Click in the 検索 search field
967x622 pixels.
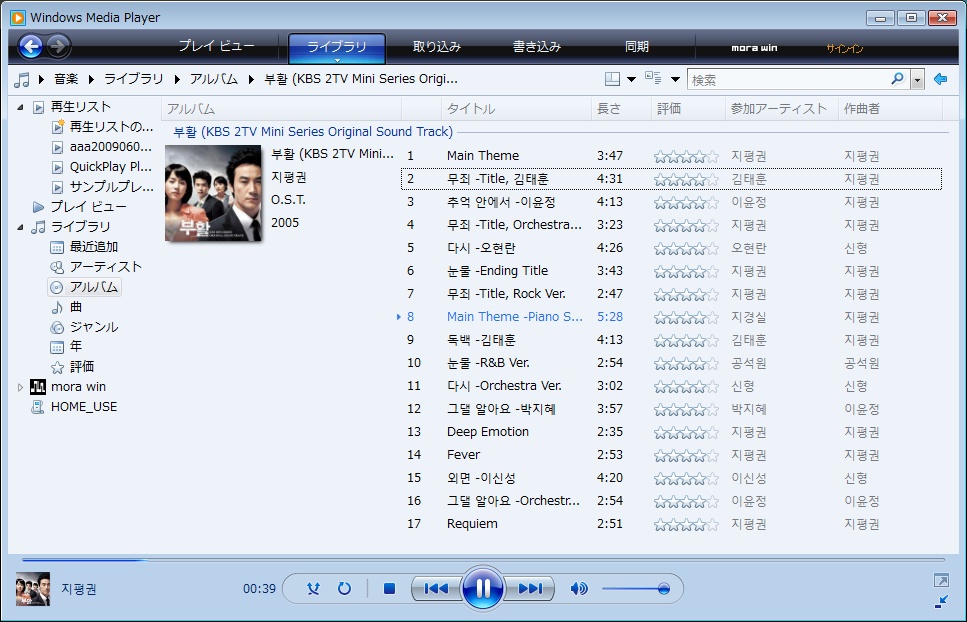tap(789, 80)
